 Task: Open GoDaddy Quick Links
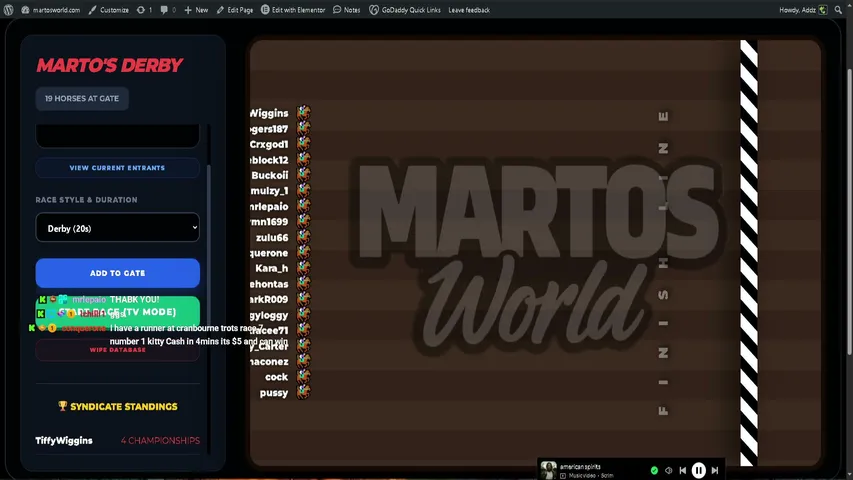pyautogui.click(x=405, y=10)
